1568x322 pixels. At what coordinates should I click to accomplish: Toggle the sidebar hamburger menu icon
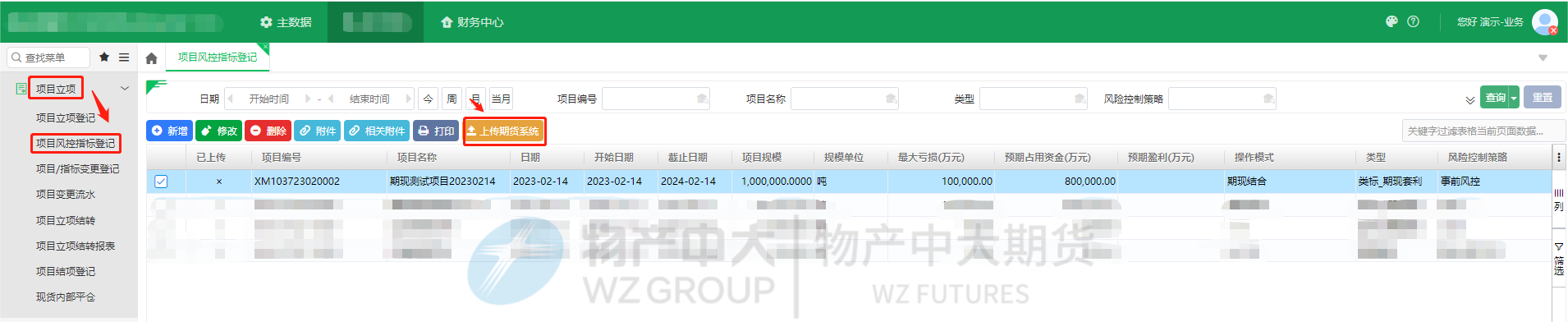124,57
